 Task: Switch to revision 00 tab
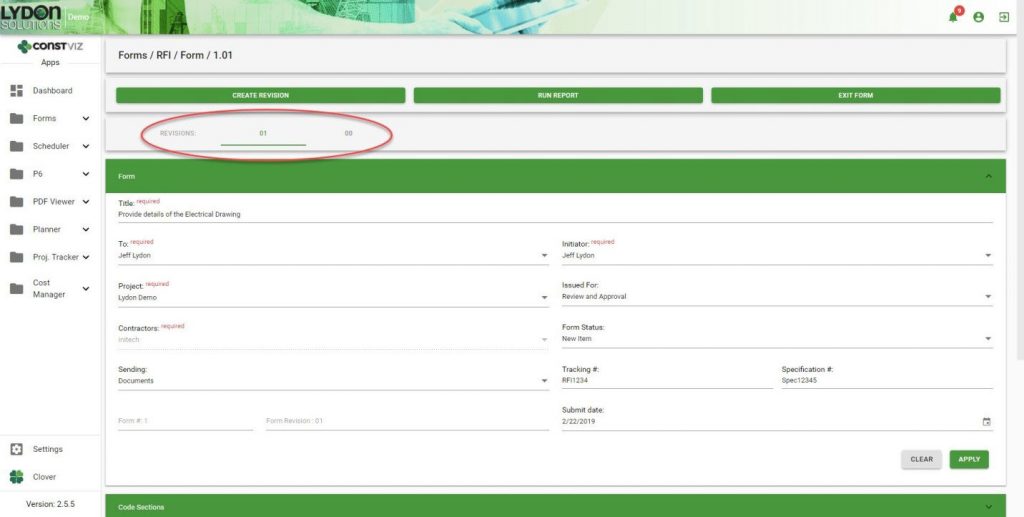point(348,133)
